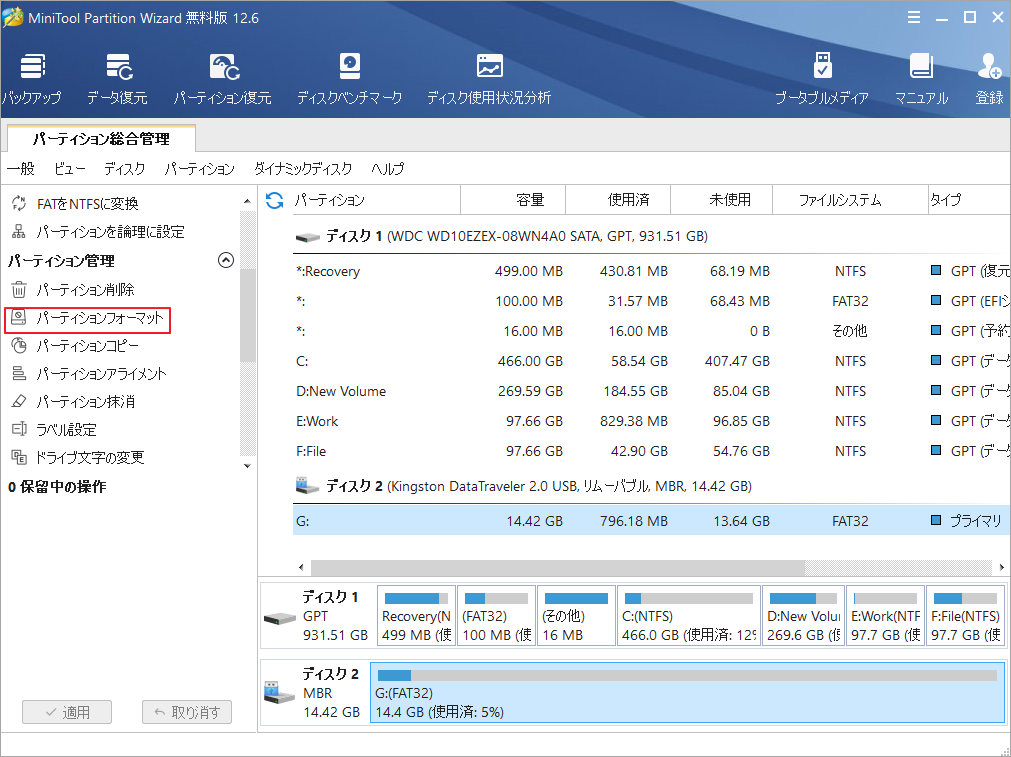1011x757 pixels.
Task: Open the ヘルプ menu
Action: (x=388, y=169)
